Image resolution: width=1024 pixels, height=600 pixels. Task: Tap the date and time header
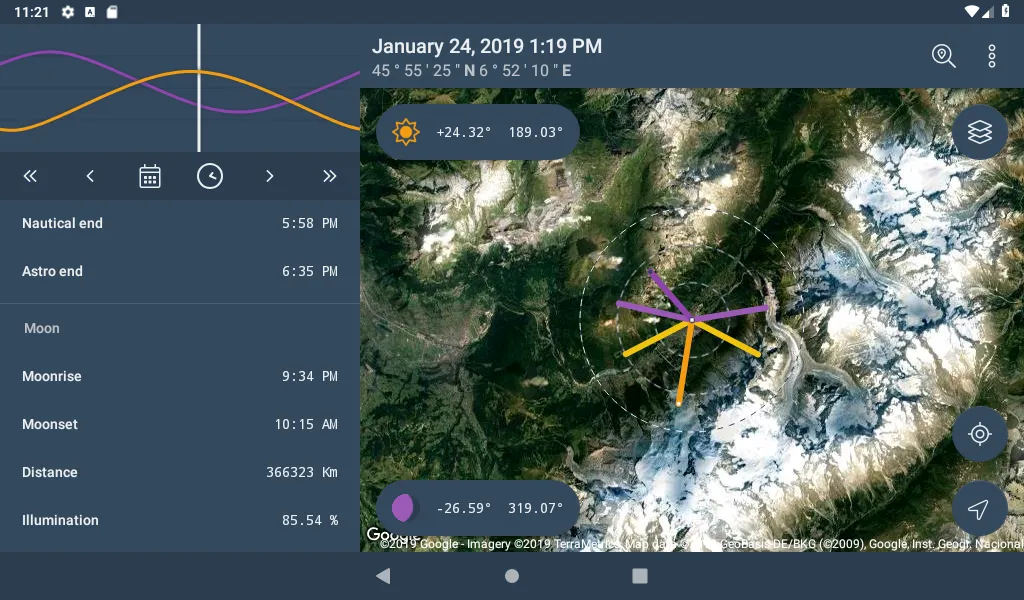[x=487, y=47]
